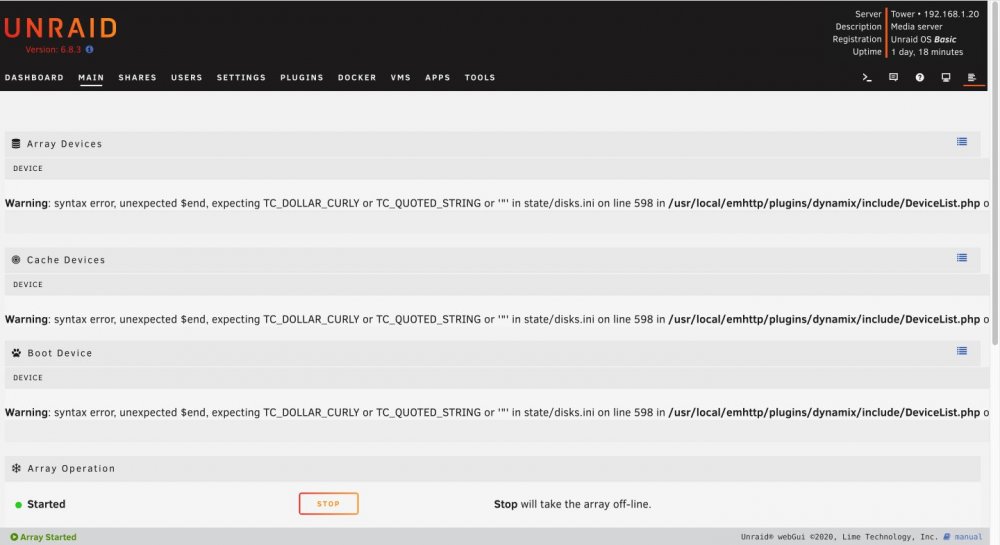The width and height of the screenshot is (1000, 545).
Task: Open the Dashboard tab
Action: coord(34,77)
